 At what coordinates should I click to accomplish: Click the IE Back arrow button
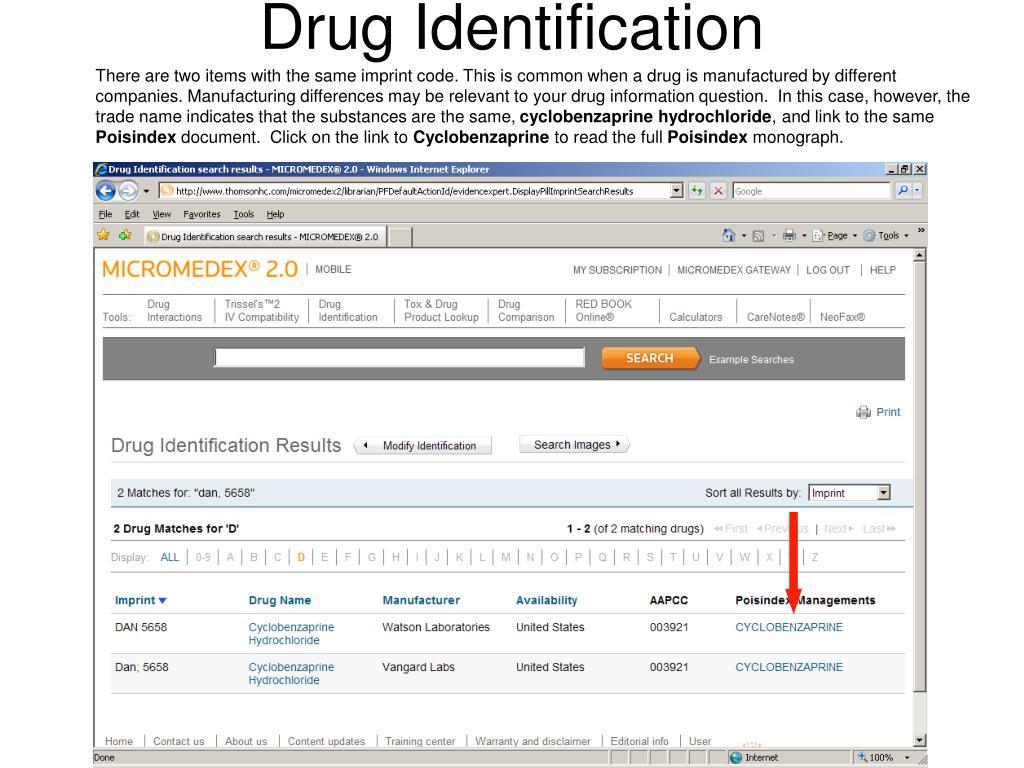click(106, 191)
